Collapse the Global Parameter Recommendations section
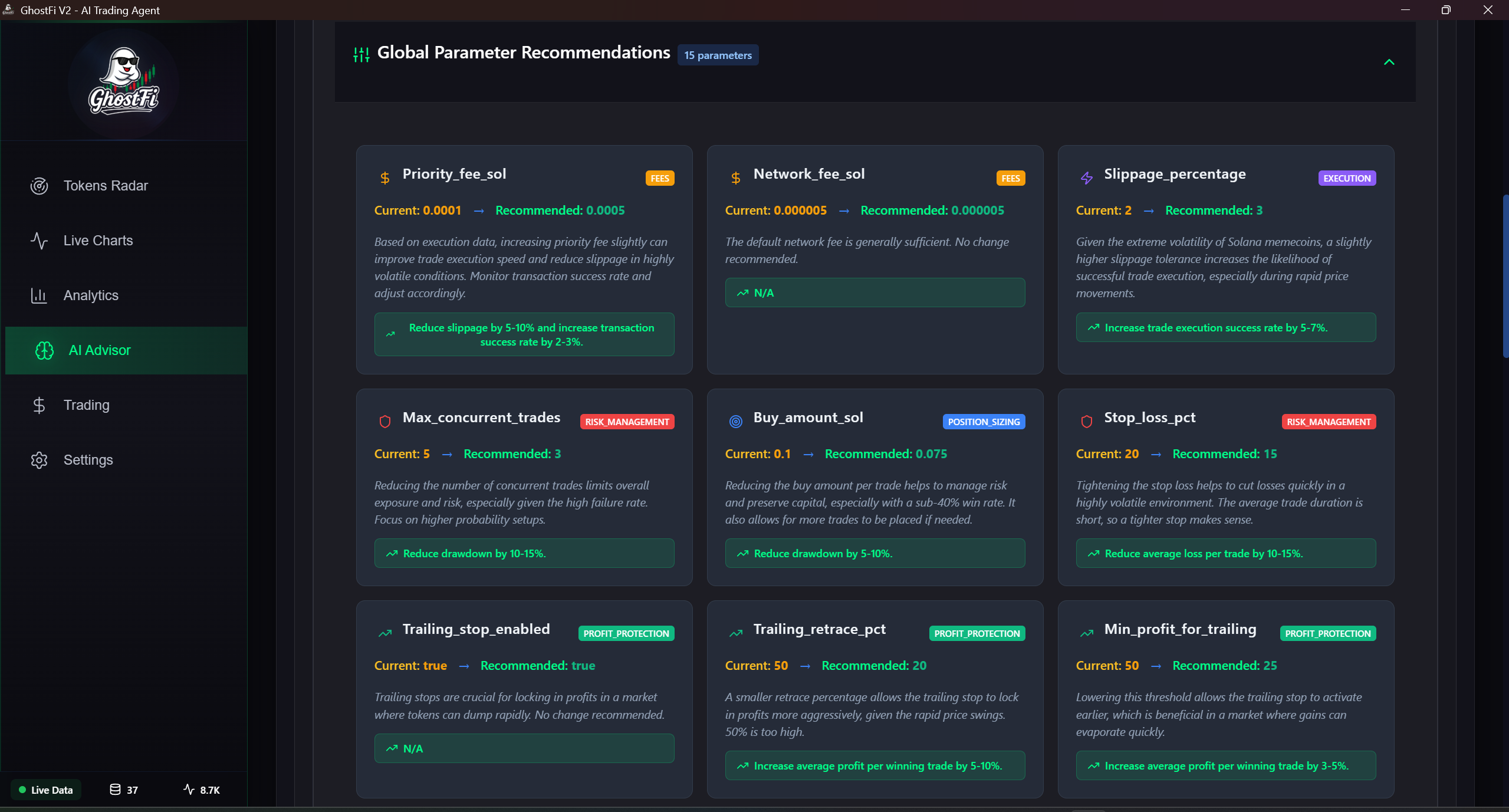Image resolution: width=1509 pixels, height=812 pixels. coord(1389,62)
